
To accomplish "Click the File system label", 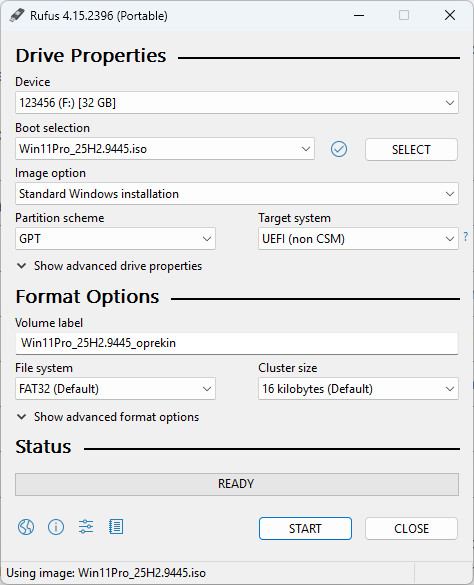I will coord(44,368).
